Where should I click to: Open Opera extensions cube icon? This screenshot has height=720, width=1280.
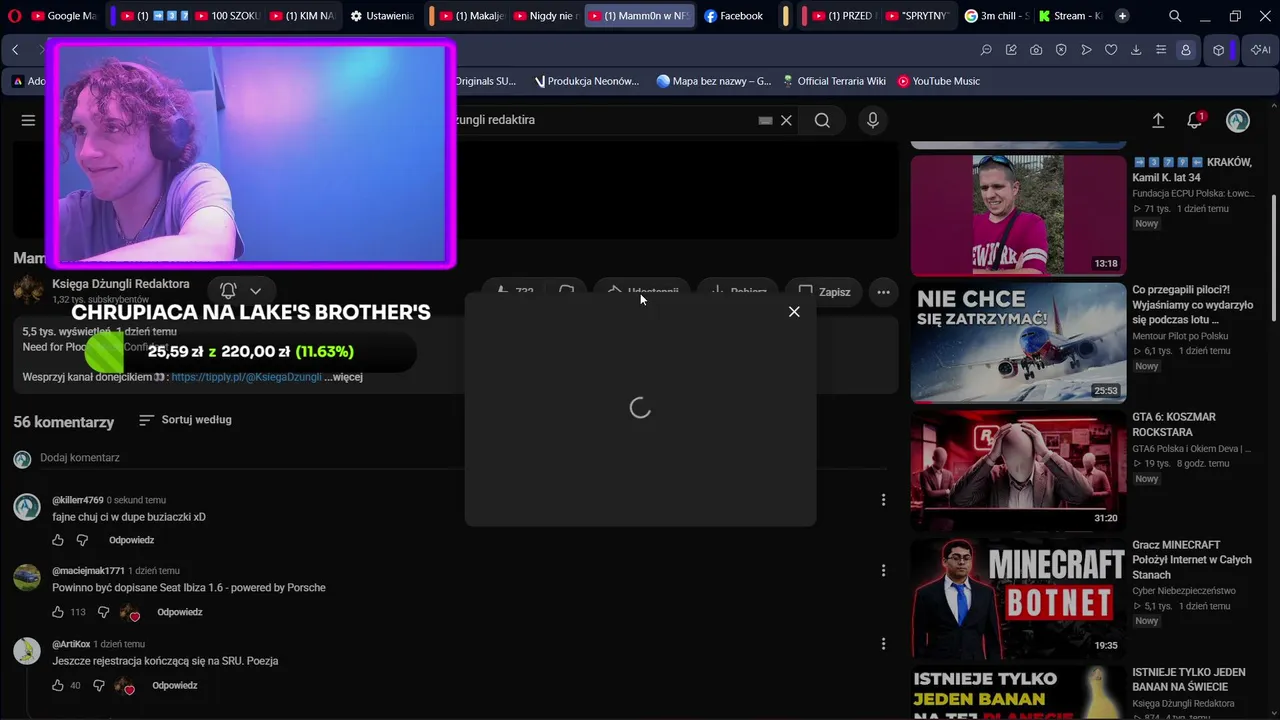click(x=1219, y=50)
